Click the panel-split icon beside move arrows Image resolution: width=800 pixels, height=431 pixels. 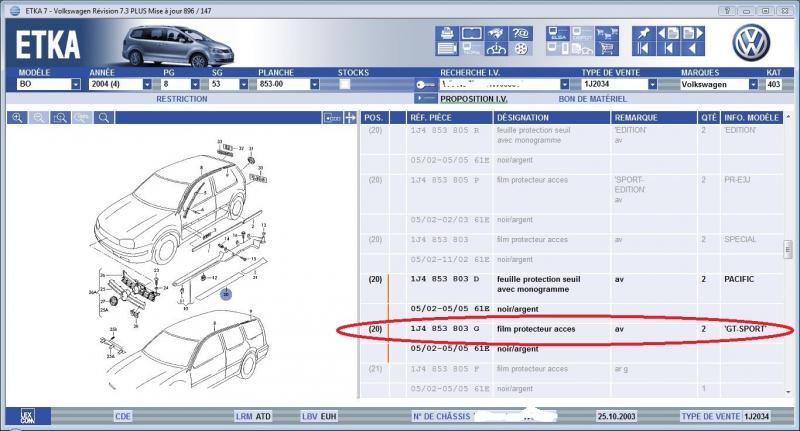[332, 118]
